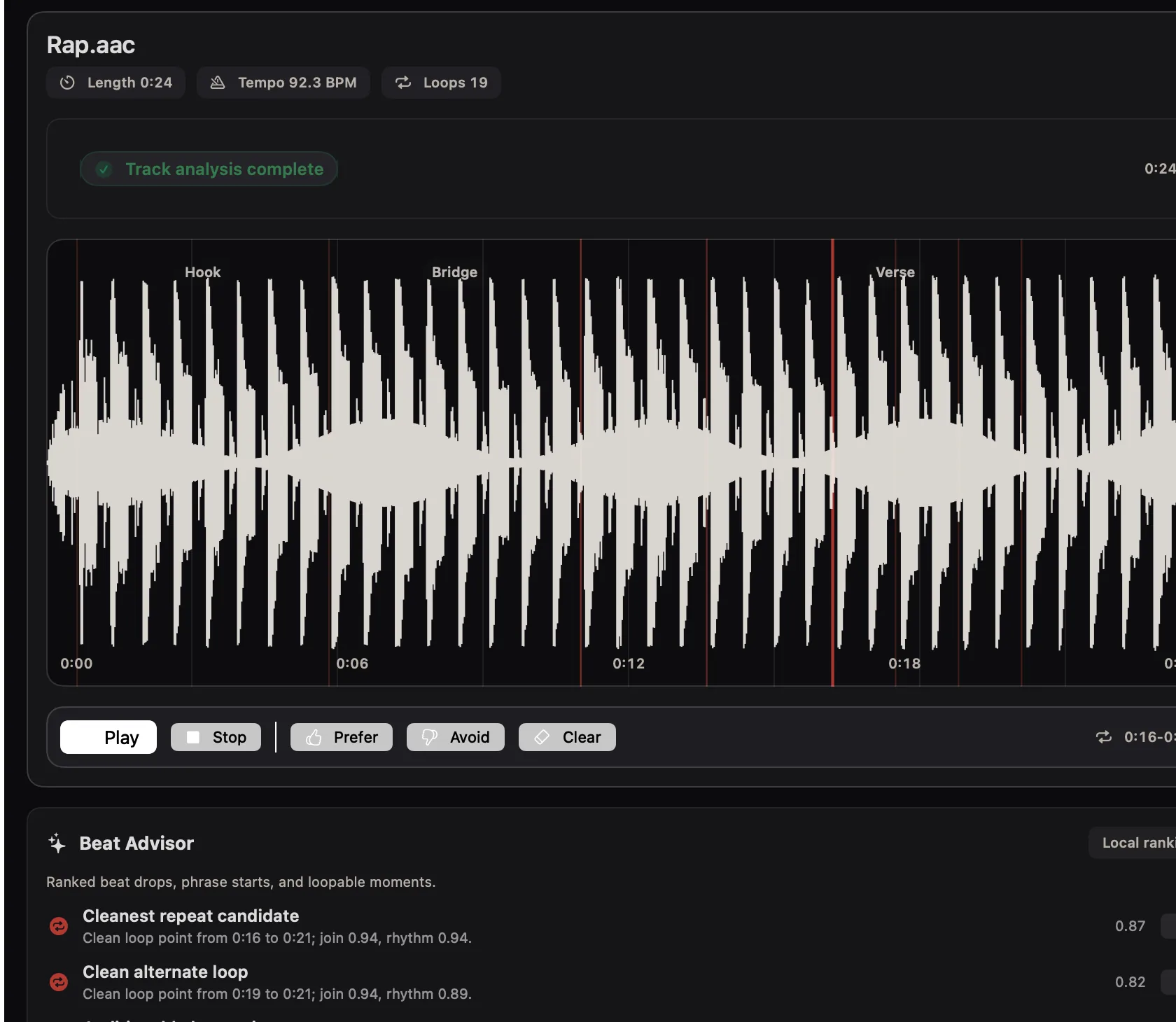Click the metronome icon beside Tempo
This screenshot has width=1176, height=1022.
[218, 83]
